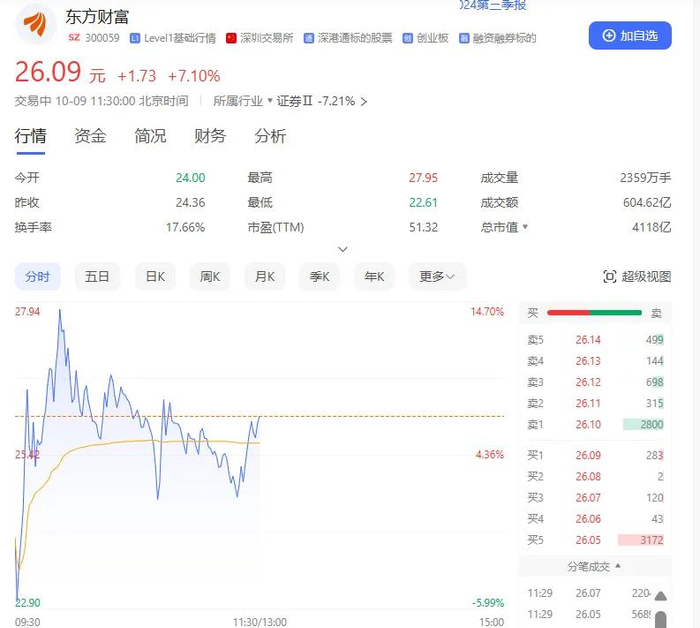Click the 今开 value 24.00
700x628 pixels.
190,178
